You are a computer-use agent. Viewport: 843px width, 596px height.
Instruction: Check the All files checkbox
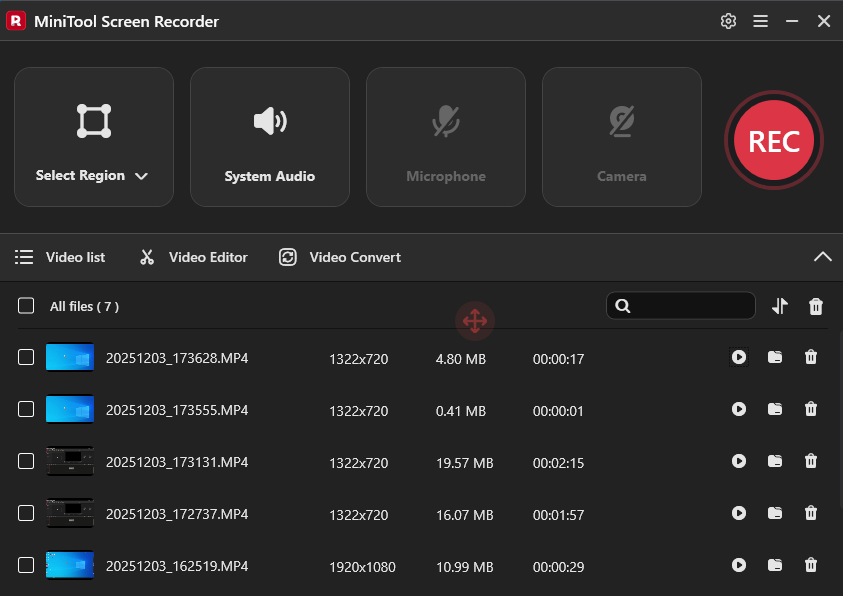(x=25, y=306)
